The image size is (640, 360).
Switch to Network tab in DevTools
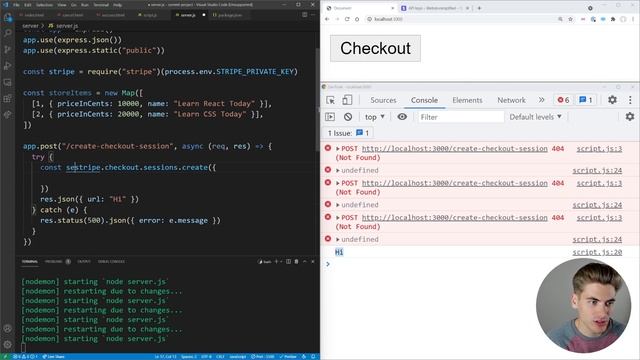[x=511, y=100]
